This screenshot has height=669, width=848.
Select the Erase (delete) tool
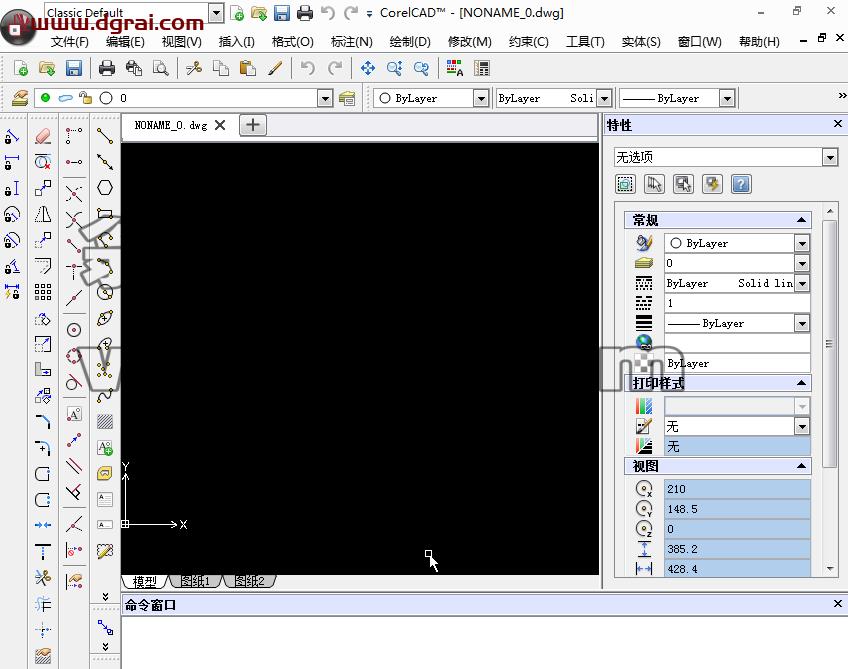click(43, 135)
